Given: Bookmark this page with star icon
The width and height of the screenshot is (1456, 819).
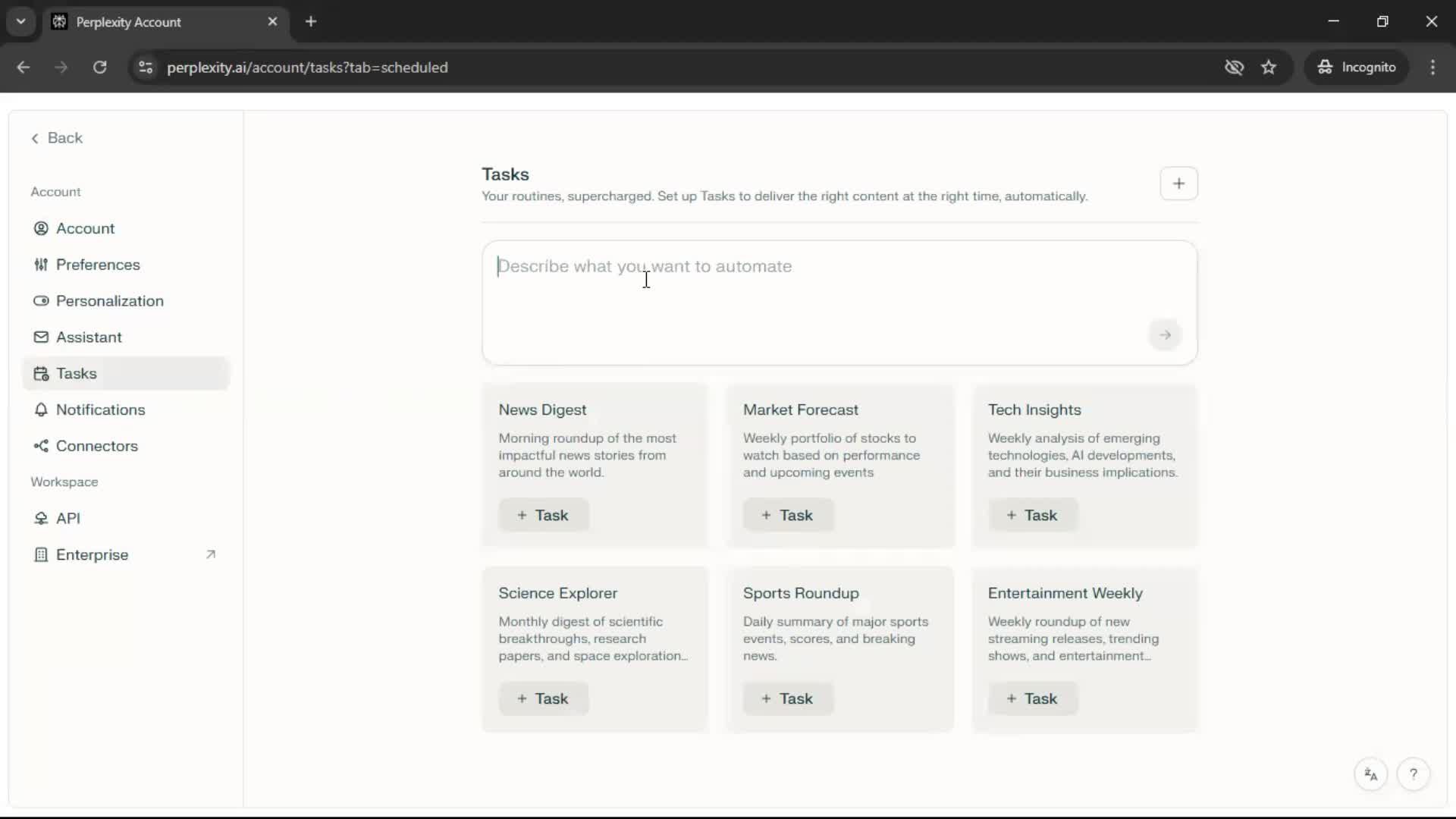Looking at the screenshot, I should (1269, 67).
